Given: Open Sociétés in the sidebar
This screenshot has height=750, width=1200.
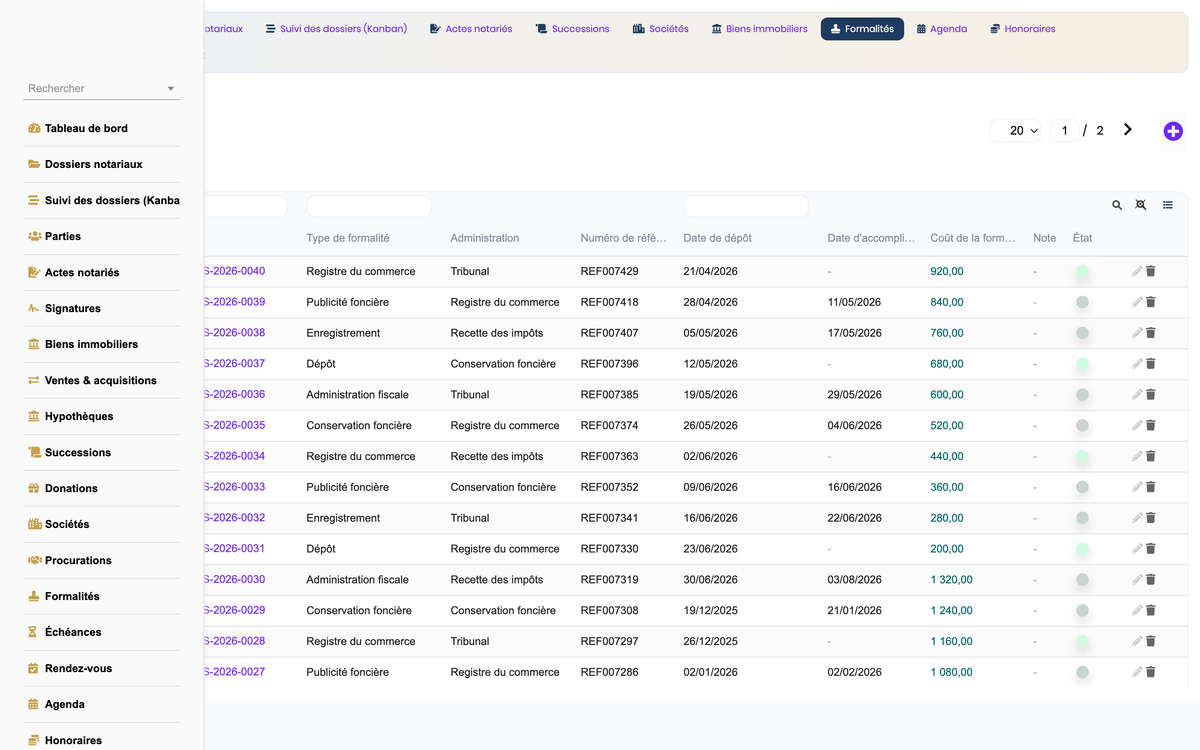Looking at the screenshot, I should click(102, 524).
